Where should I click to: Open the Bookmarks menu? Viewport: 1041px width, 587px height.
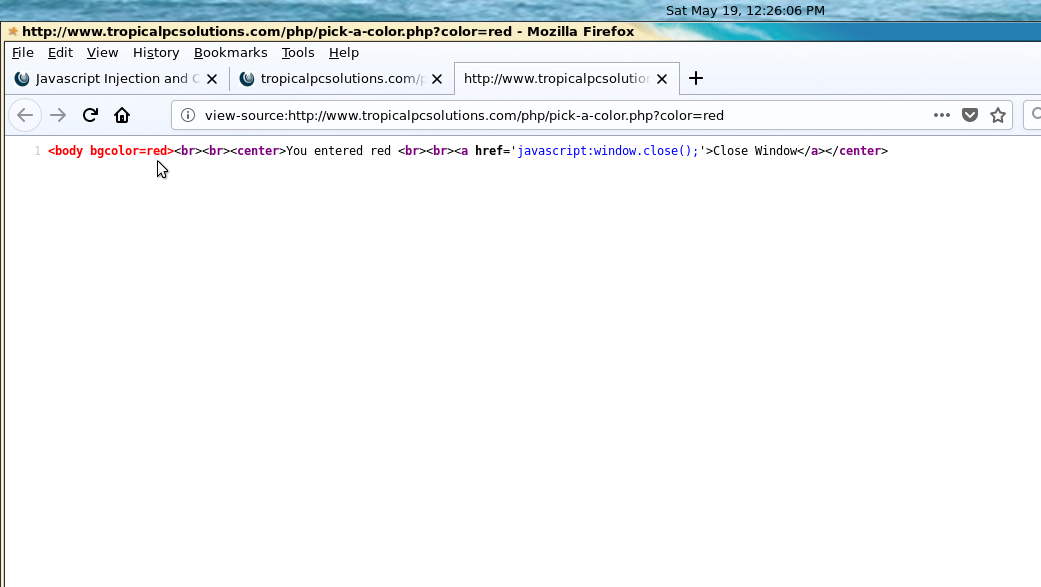(230, 52)
